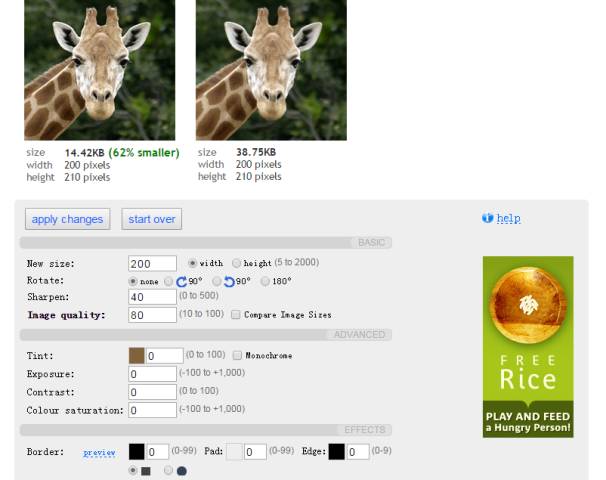Open the Free Rice advertisement banner
606x480 pixels.
(x=528, y=347)
